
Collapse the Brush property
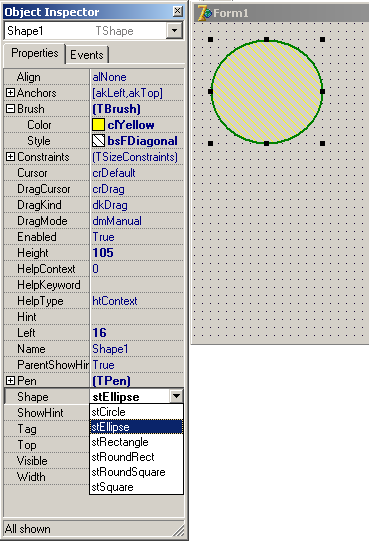click(10, 109)
